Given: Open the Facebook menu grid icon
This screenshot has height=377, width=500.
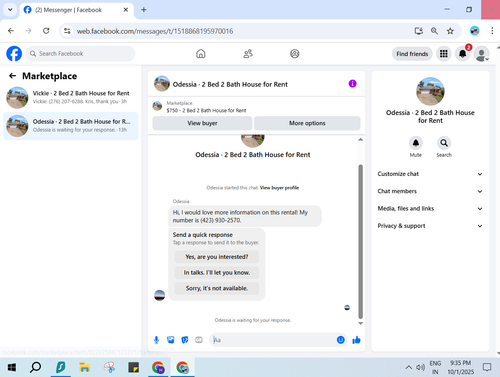Looking at the screenshot, I should (x=444, y=54).
